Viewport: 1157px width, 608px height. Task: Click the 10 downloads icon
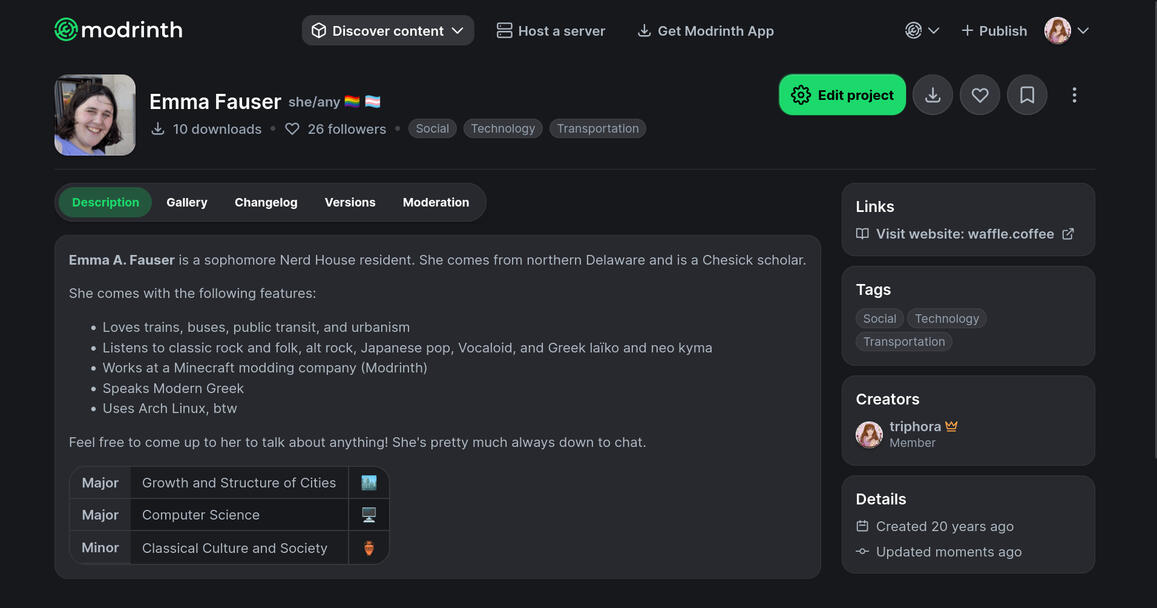(158, 128)
